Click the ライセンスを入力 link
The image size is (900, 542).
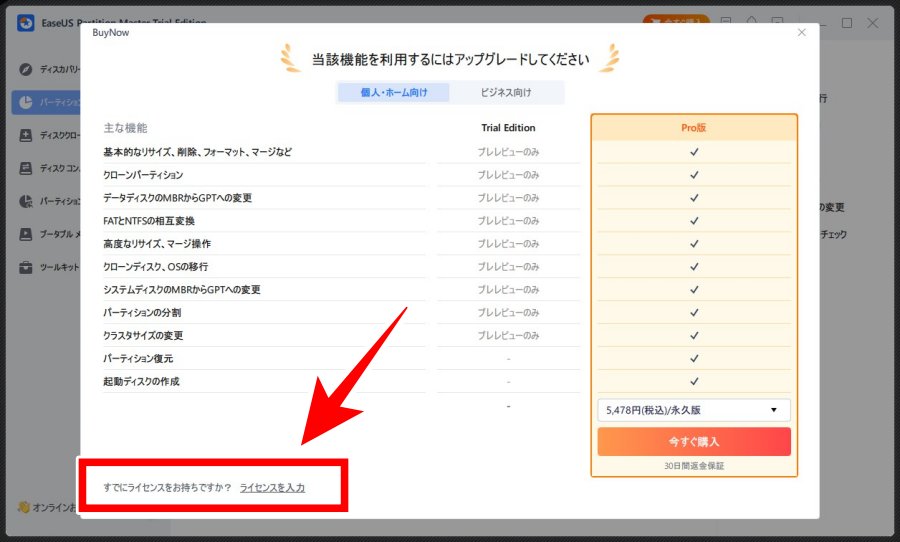click(x=272, y=487)
